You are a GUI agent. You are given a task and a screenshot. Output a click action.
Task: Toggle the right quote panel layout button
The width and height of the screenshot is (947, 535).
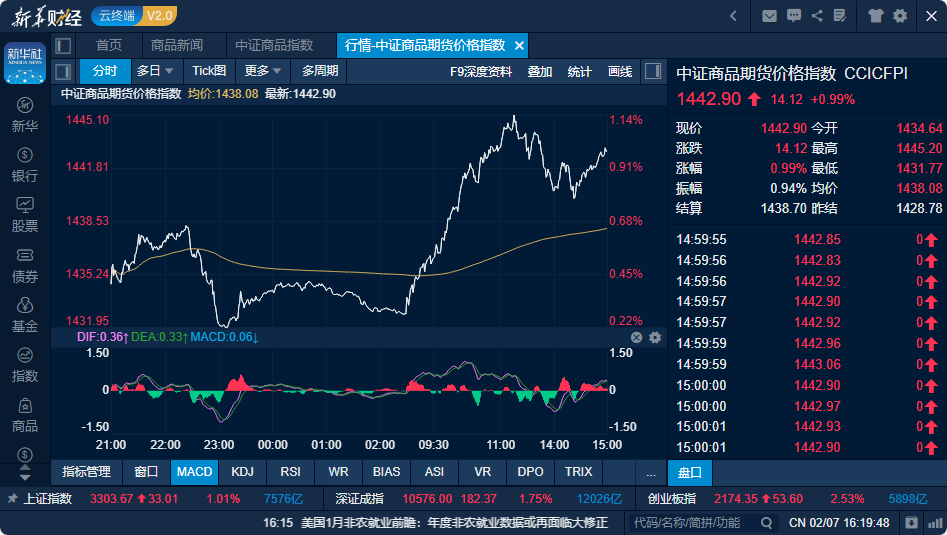tap(653, 71)
